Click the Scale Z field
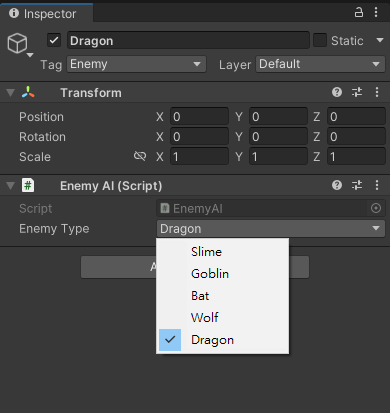 click(x=356, y=157)
